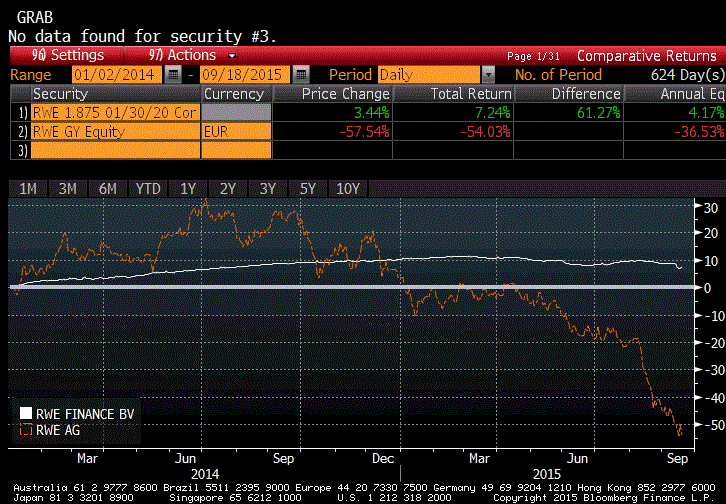The height and width of the screenshot is (504, 726).
Task: Open the Settings menu
Action: tap(68, 55)
